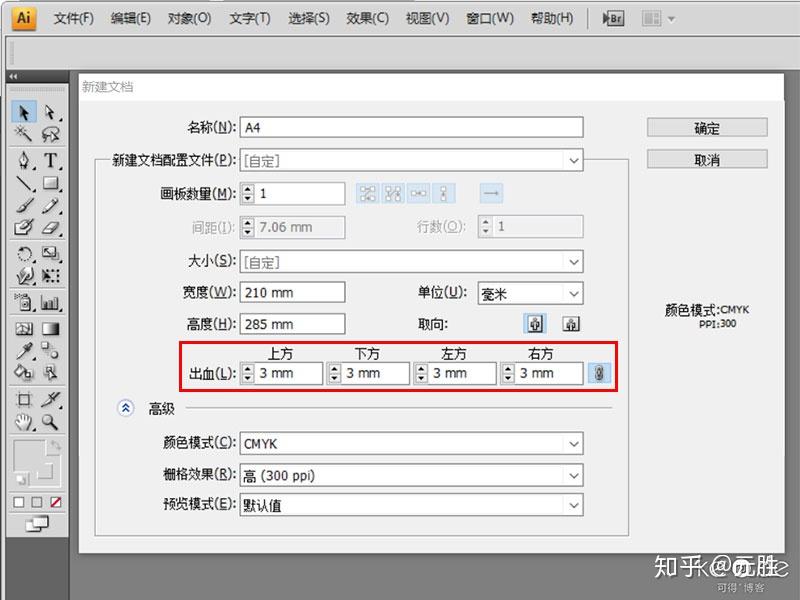Toggle the bleed values link chain

598,373
